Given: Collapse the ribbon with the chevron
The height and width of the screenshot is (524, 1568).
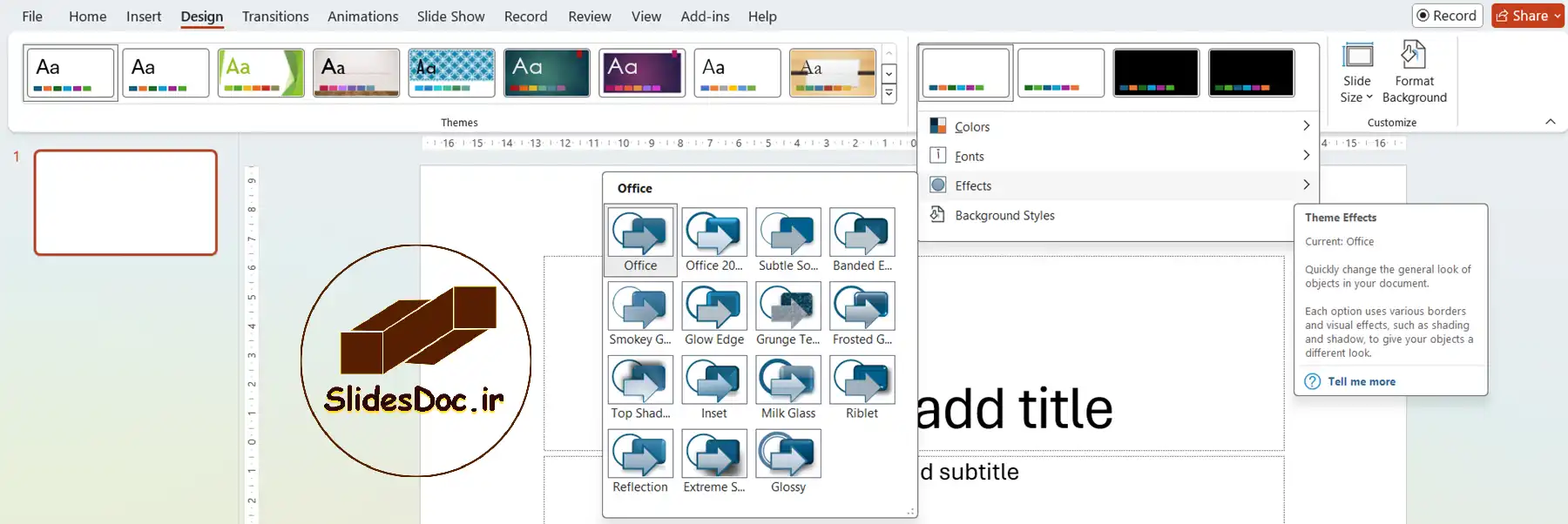Looking at the screenshot, I should [x=1550, y=122].
